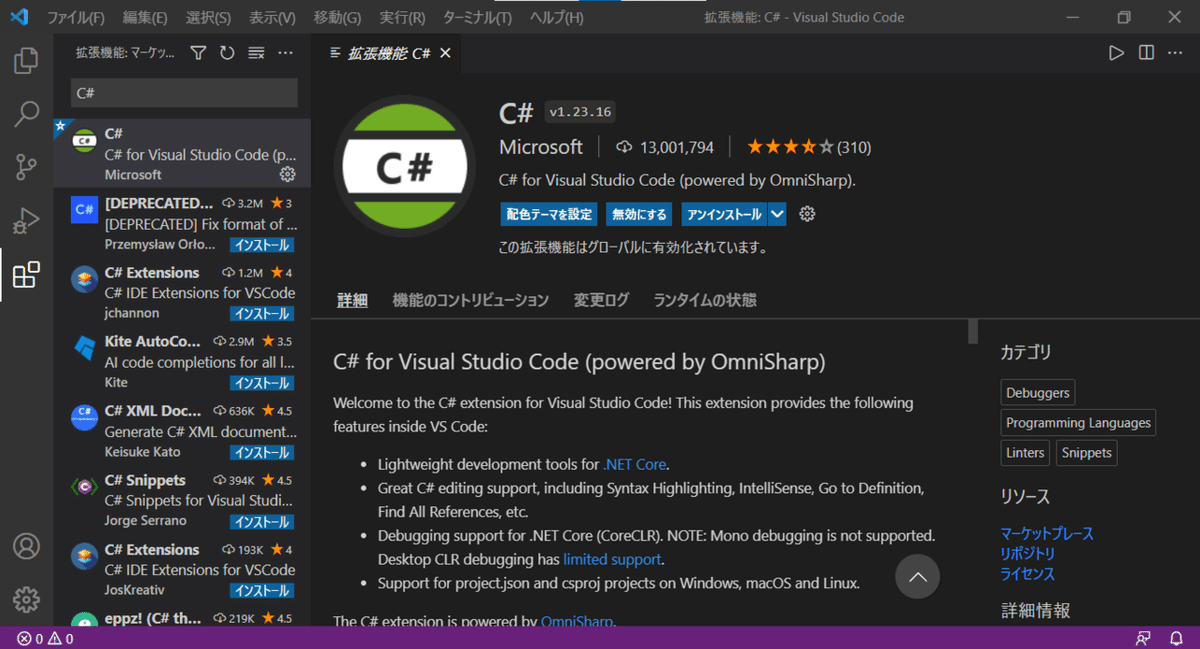The image size is (1200, 649).
Task: Install C# Extensions by JosKreativ
Action: [x=262, y=590]
